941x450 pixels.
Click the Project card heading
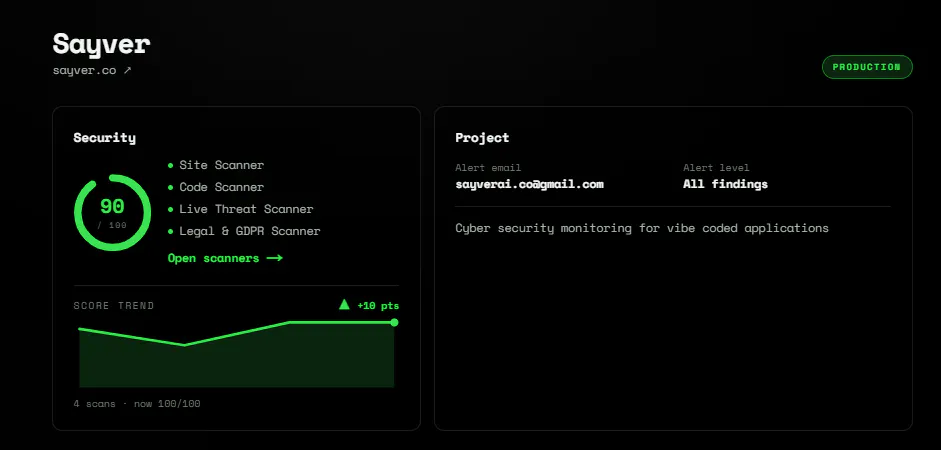pyautogui.click(x=482, y=137)
